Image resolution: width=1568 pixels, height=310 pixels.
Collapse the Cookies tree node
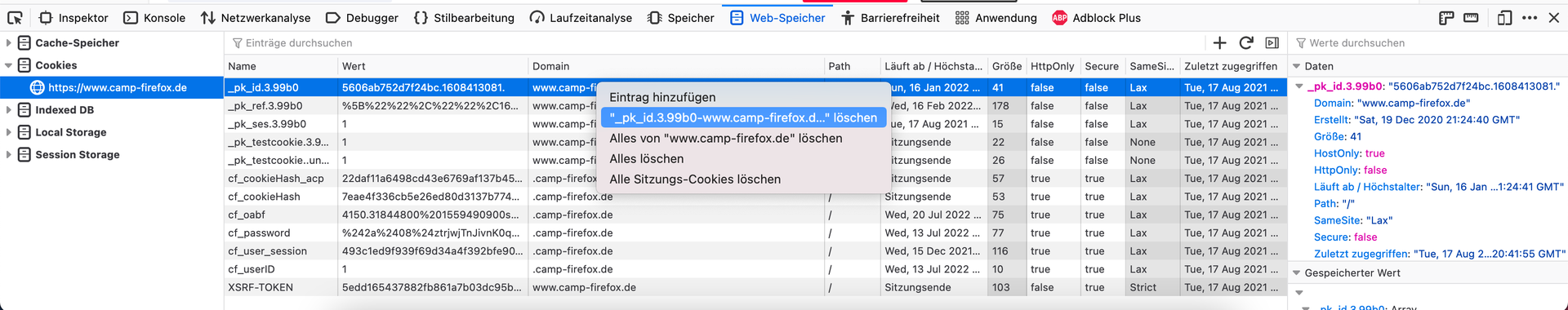tap(8, 65)
